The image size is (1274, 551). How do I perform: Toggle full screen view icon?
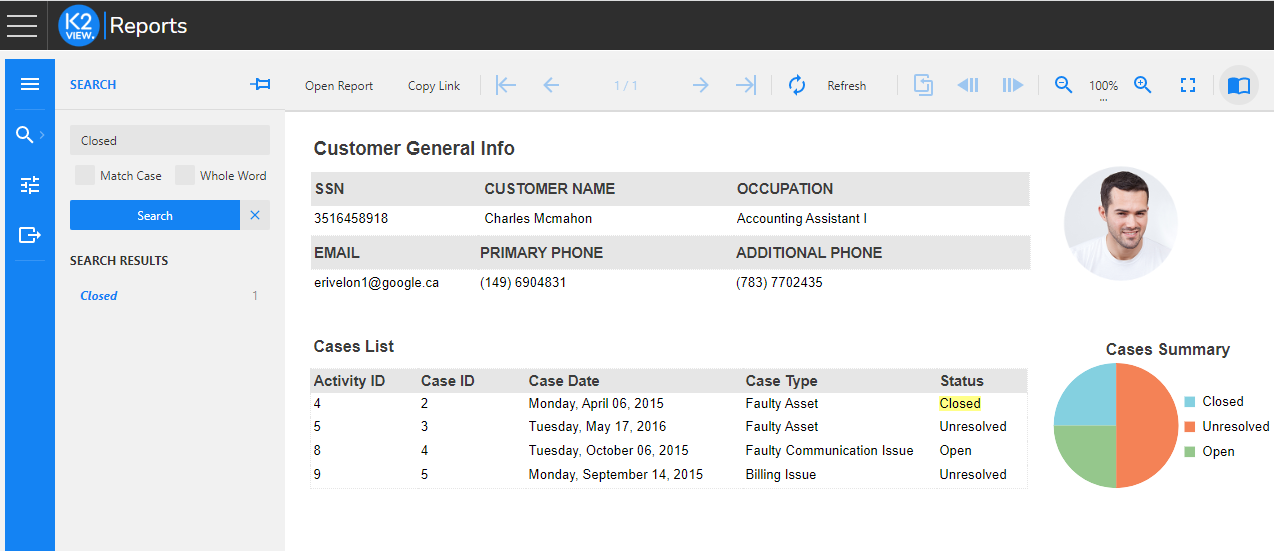pos(1188,85)
